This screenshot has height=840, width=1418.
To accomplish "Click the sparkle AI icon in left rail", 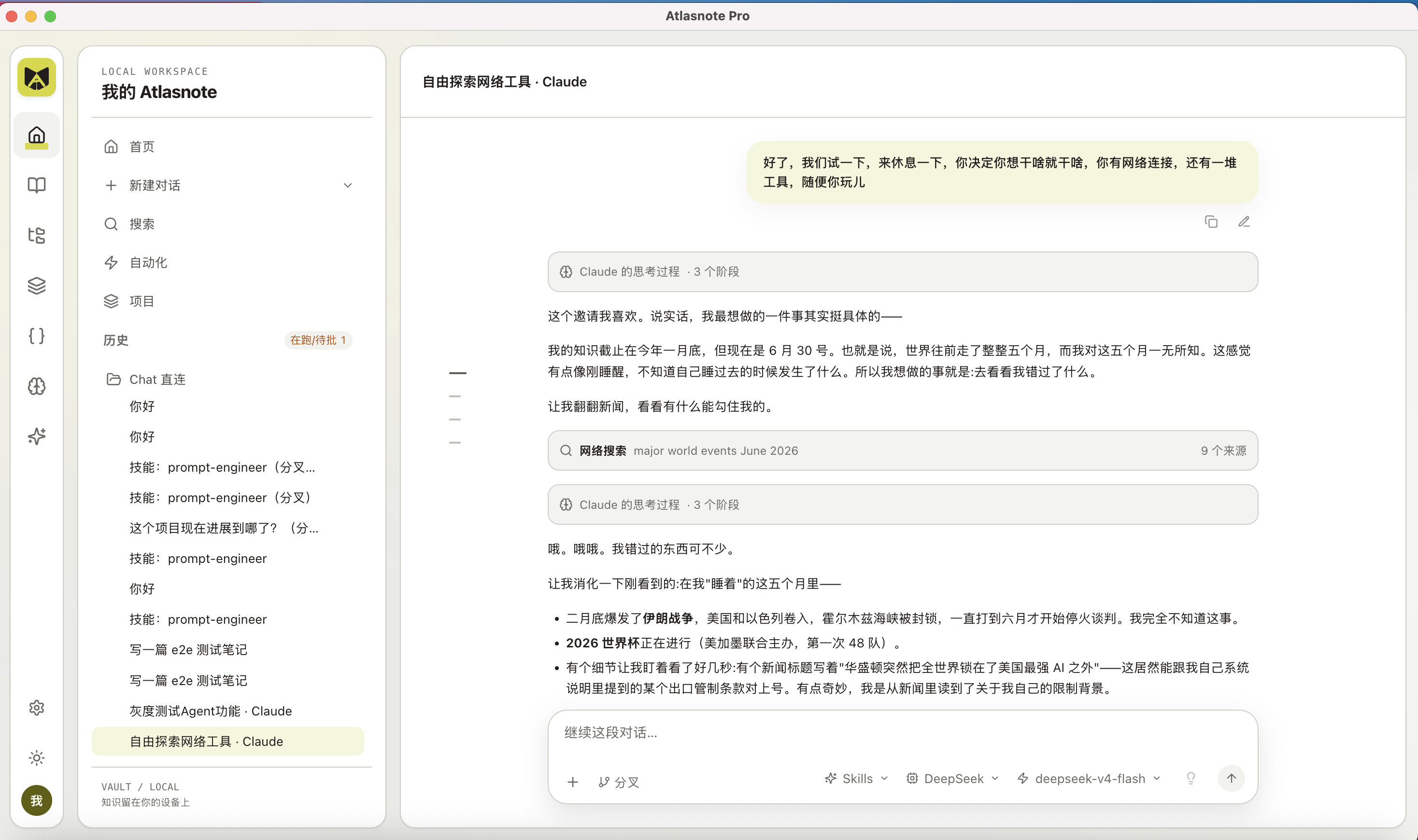I will pos(36,436).
